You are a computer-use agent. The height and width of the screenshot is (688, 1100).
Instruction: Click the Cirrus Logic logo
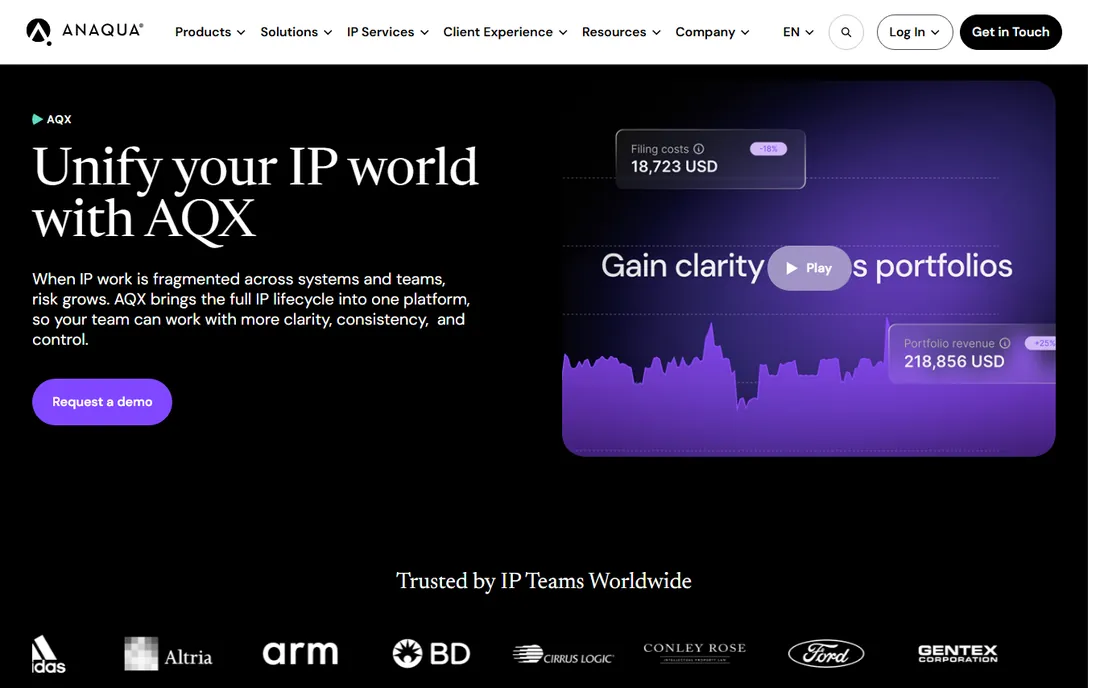(x=563, y=655)
